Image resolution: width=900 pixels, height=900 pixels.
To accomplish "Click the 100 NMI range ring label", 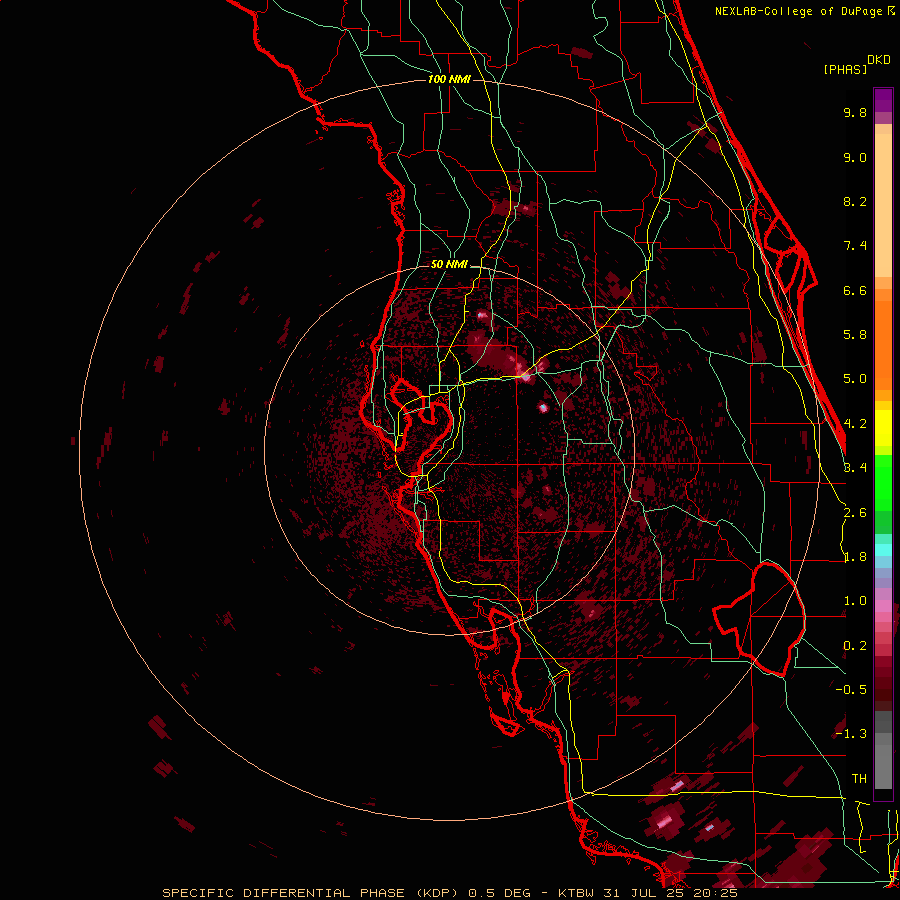I will click(449, 79).
